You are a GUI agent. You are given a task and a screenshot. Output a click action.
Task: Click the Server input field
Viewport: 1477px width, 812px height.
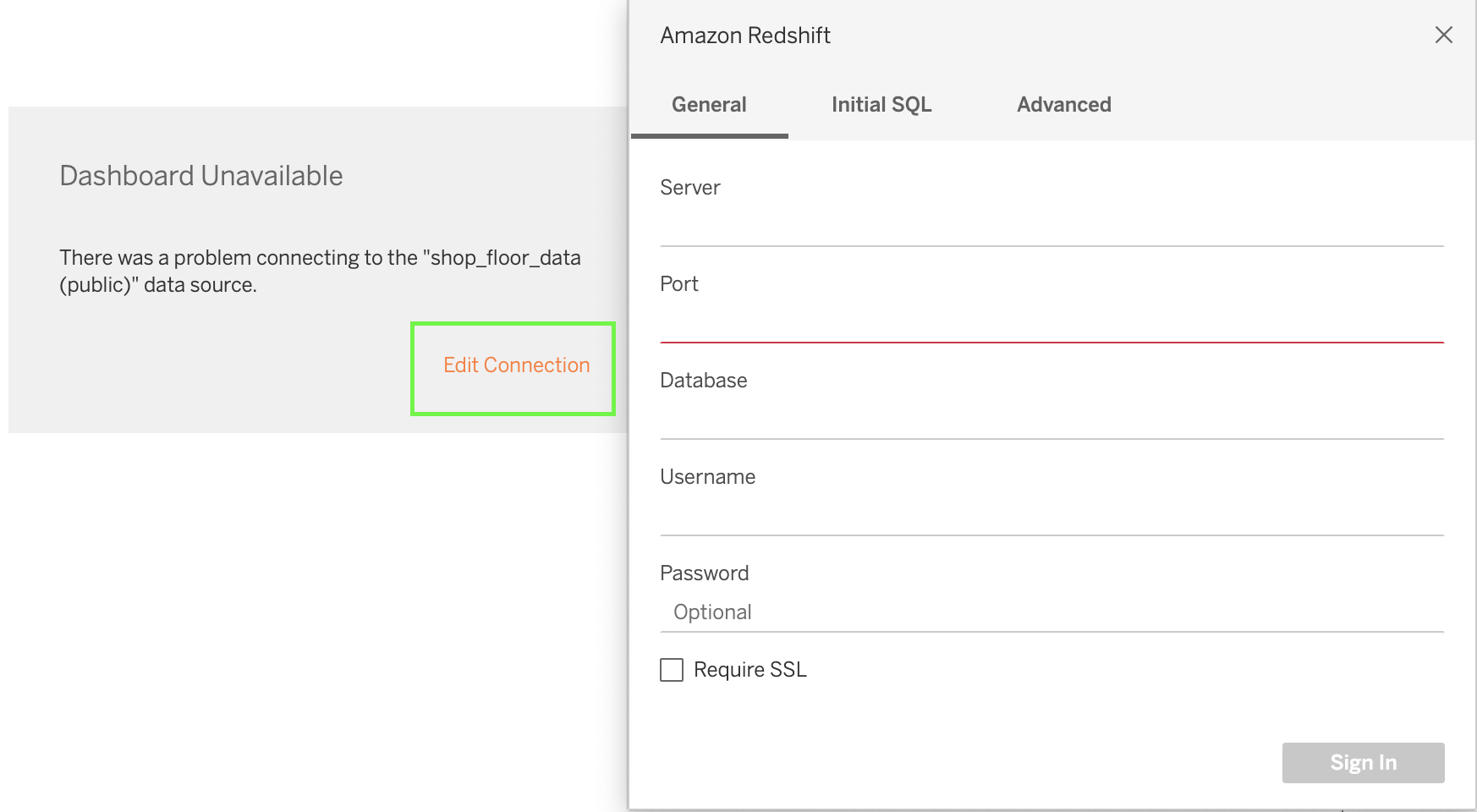pos(1051,225)
